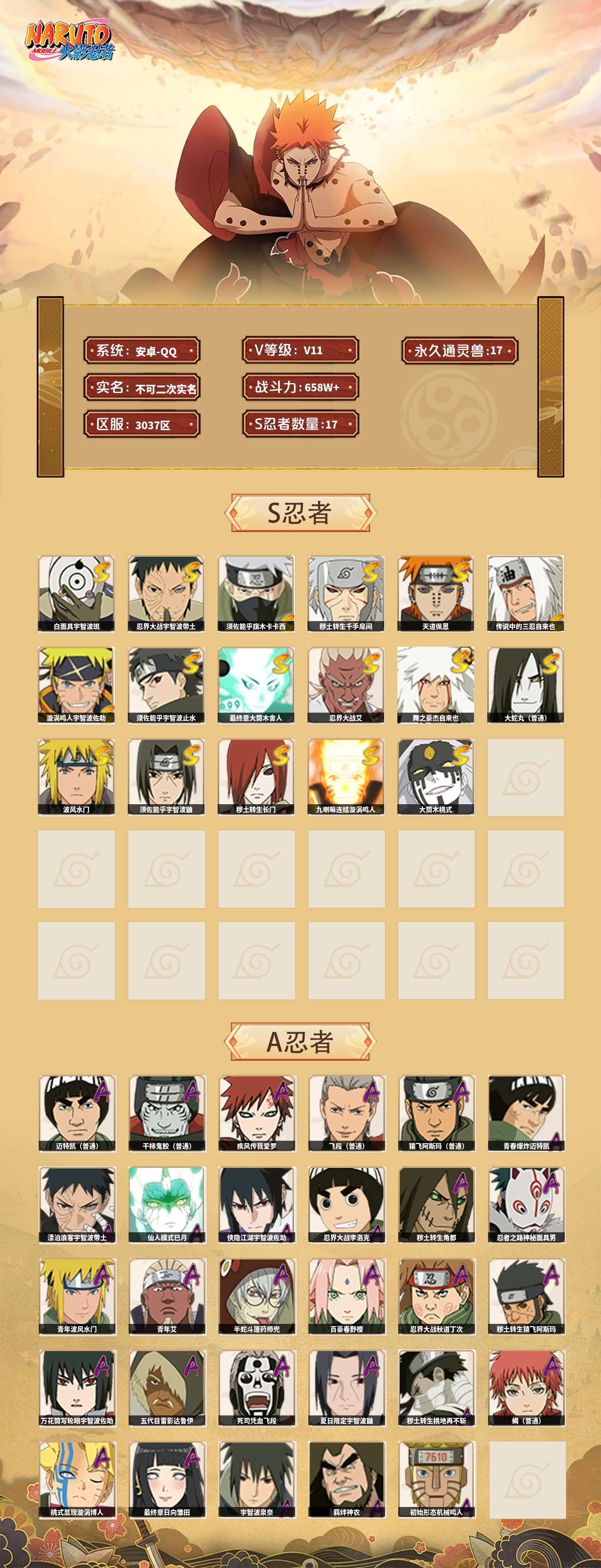Viewport: 601px width, 1568px height.
Task: Click the A忍者 section header
Action: [300, 1042]
